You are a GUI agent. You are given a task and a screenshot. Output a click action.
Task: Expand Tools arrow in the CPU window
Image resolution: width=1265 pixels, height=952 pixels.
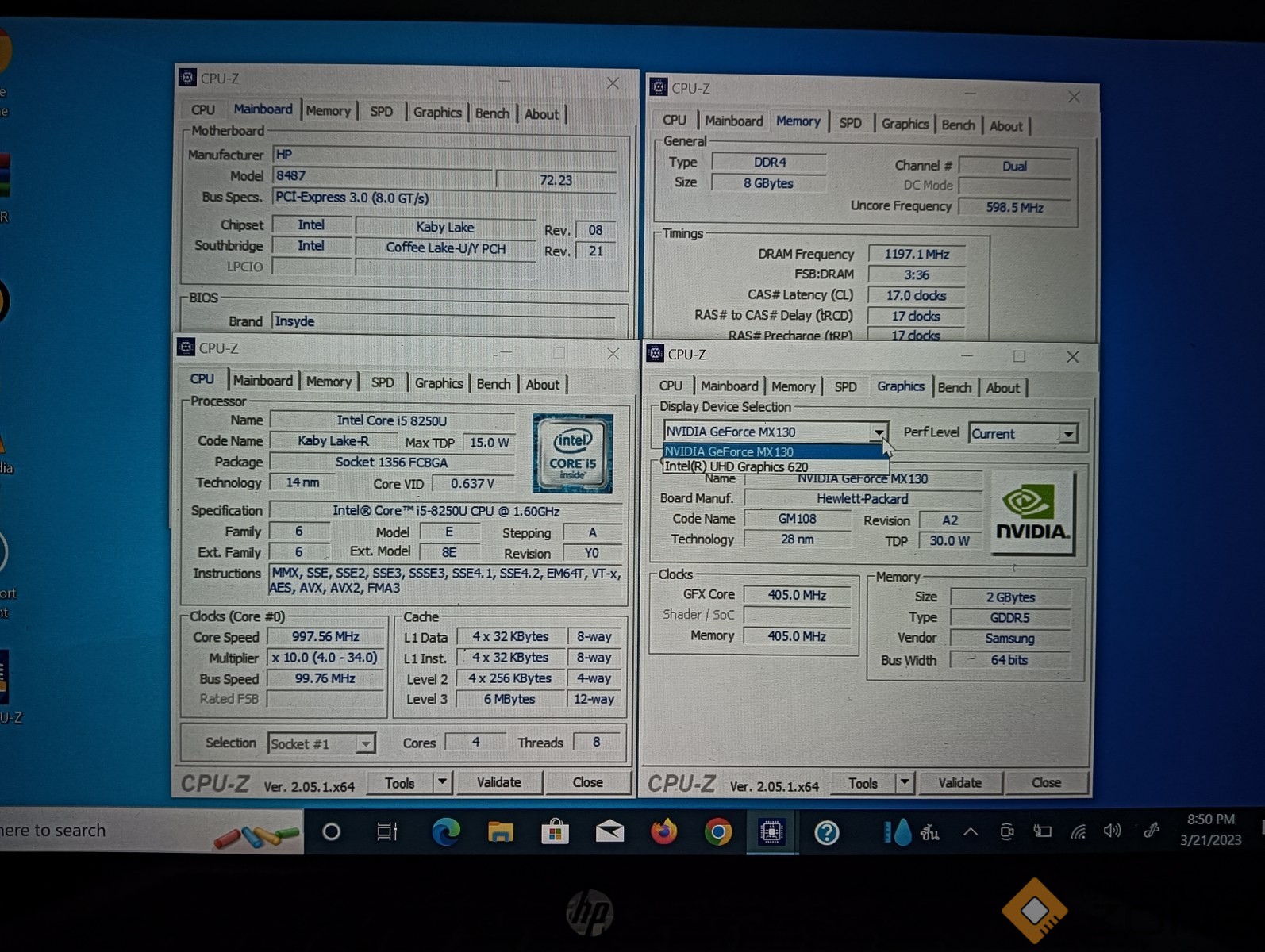[x=442, y=782]
